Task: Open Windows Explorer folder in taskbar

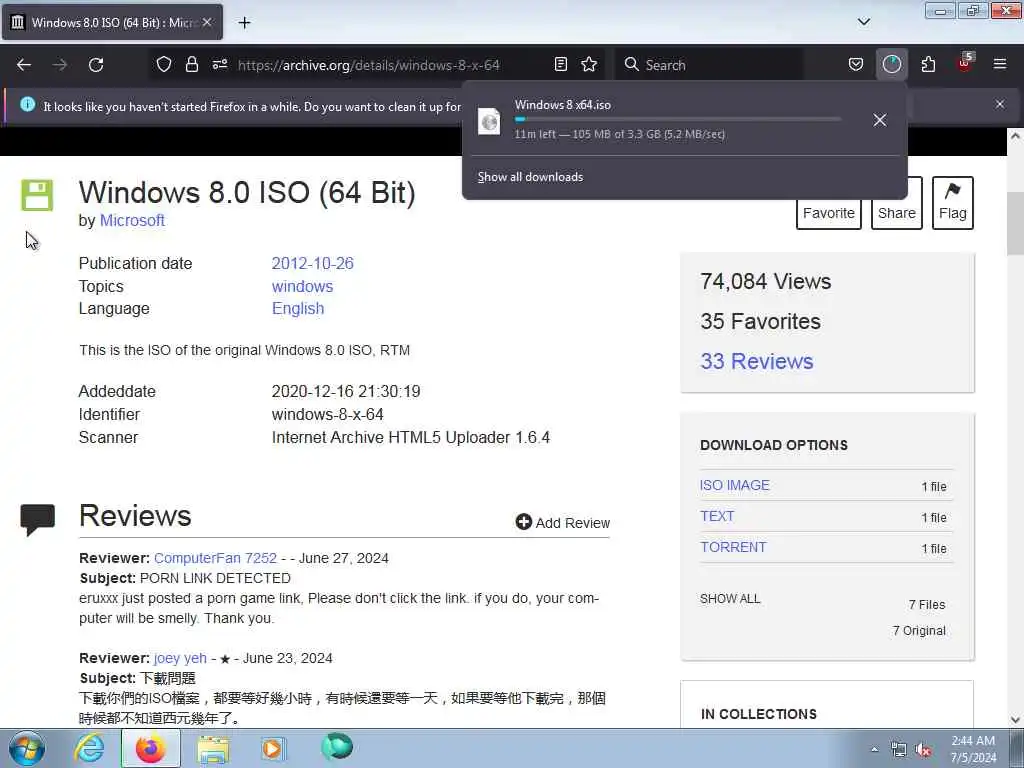Action: point(213,748)
